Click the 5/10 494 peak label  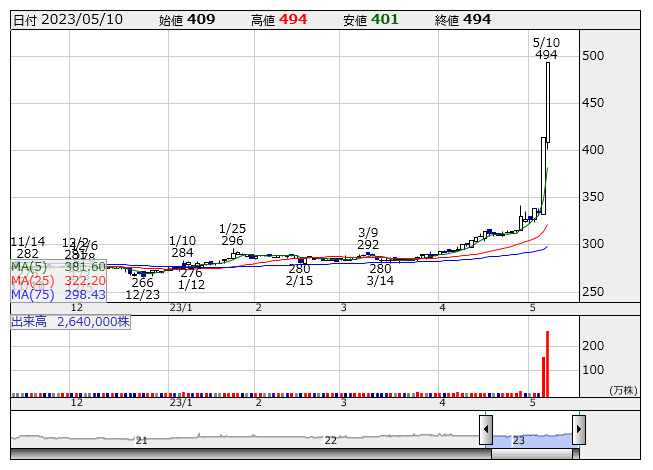click(x=546, y=48)
